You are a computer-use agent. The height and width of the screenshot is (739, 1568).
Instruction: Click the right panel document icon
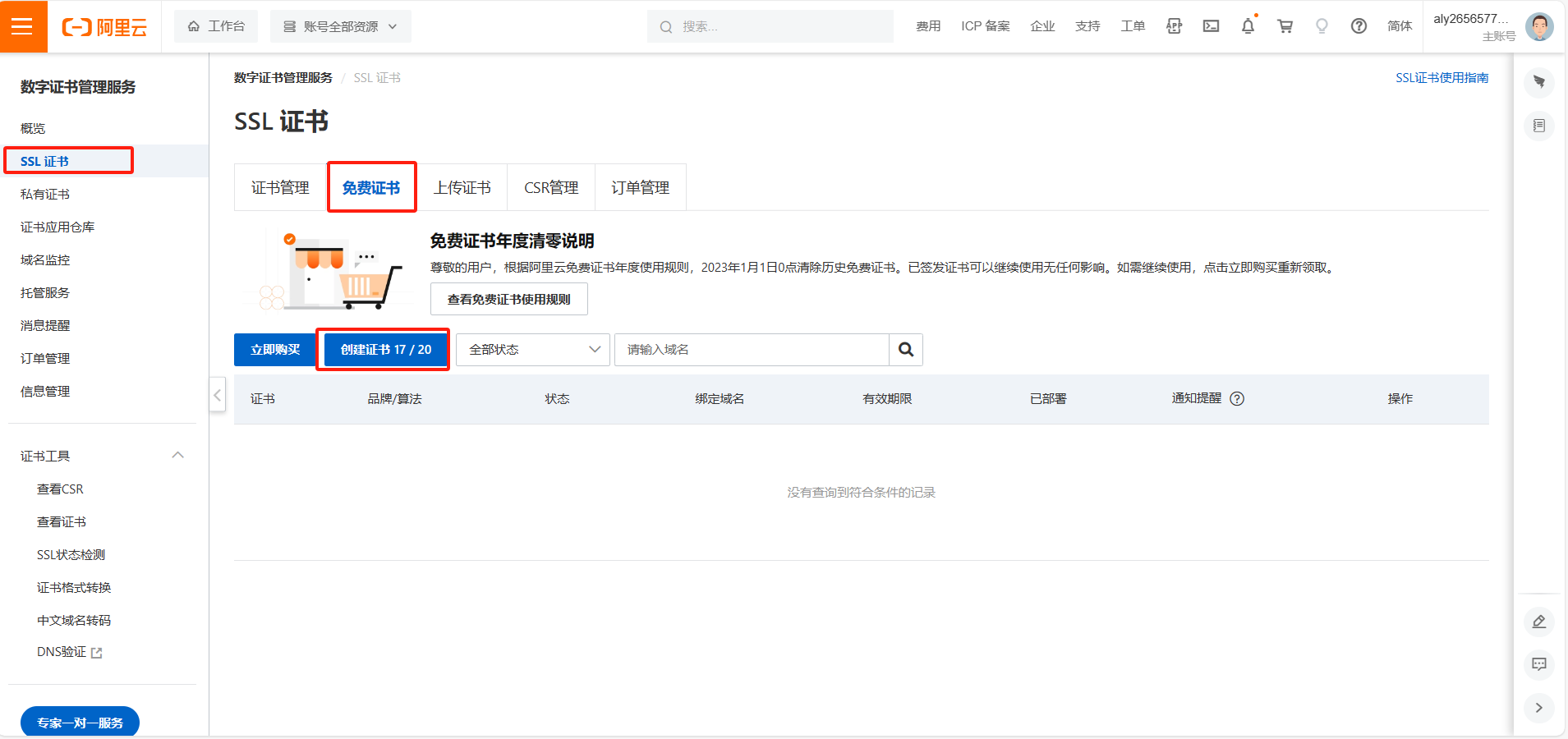(1539, 126)
